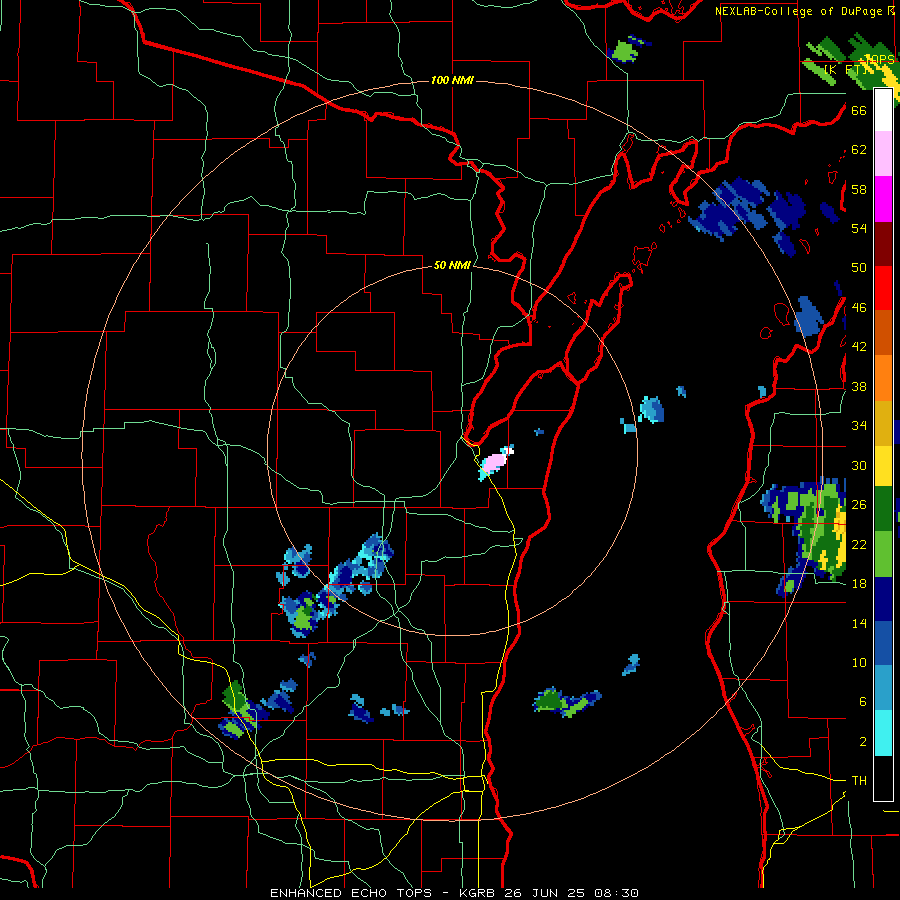Pick the bright yellow legend swatch
This screenshot has width=900, height=900.
883,466
